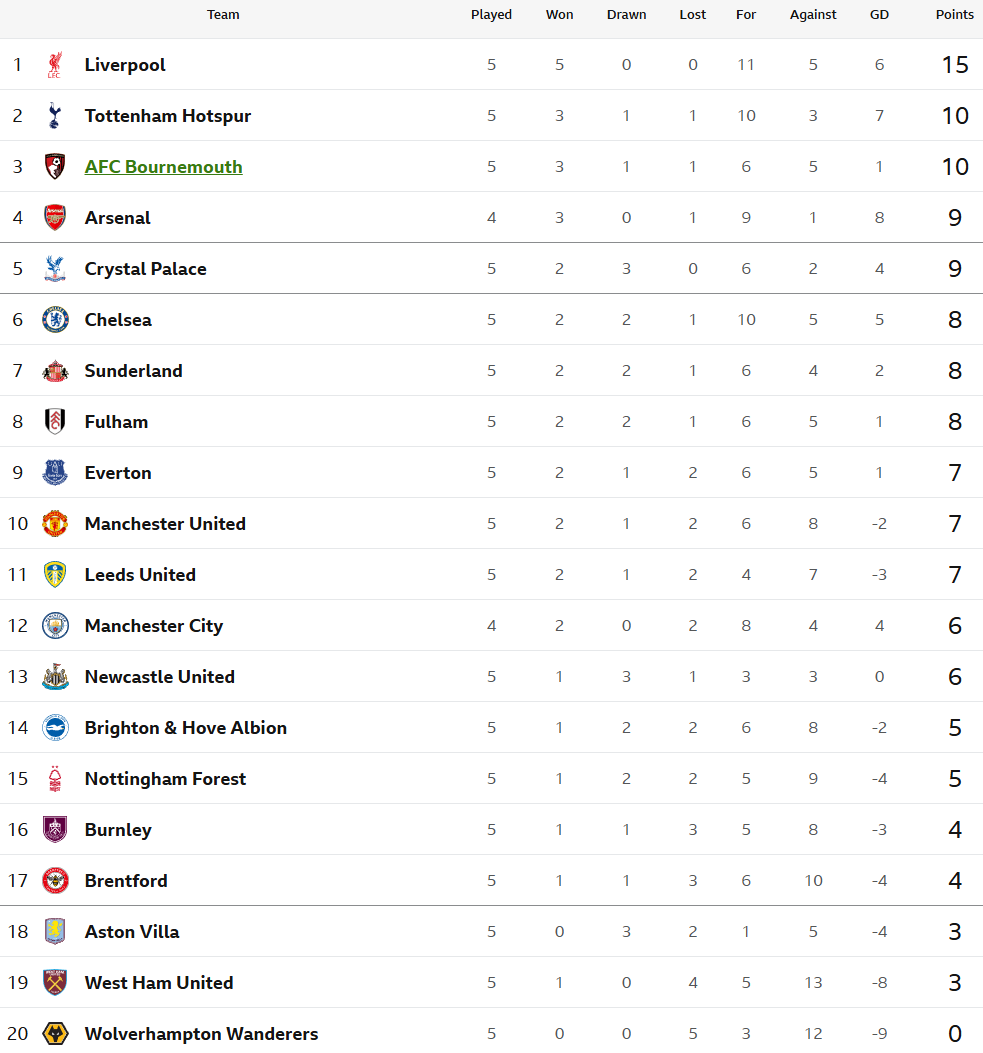Click Liverpool's 15 points value

tap(955, 64)
